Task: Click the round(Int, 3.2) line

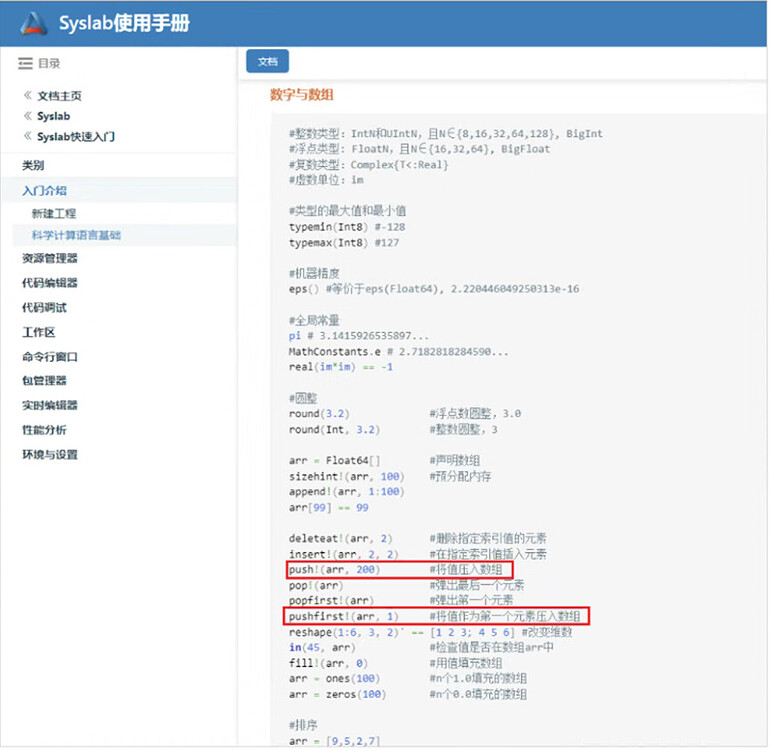Action: [393, 430]
